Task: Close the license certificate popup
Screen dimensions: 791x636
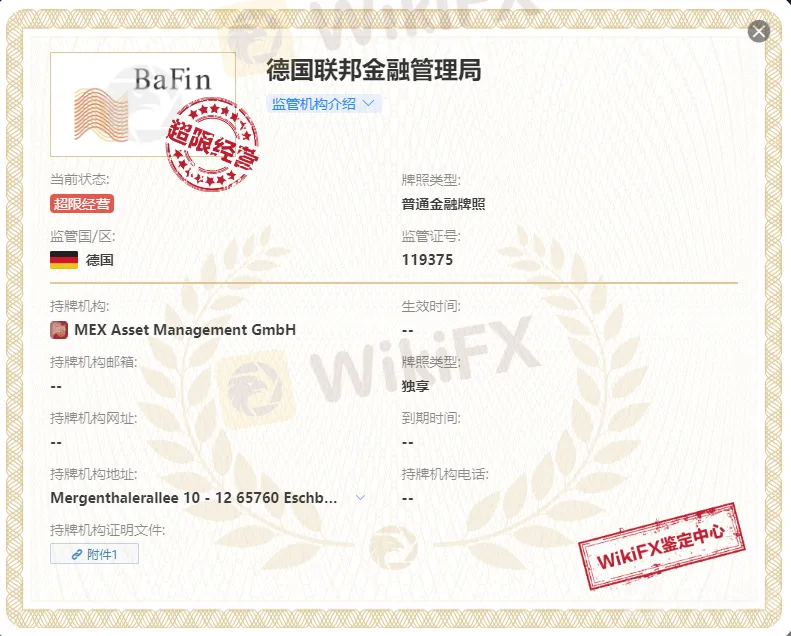Action: tap(759, 31)
